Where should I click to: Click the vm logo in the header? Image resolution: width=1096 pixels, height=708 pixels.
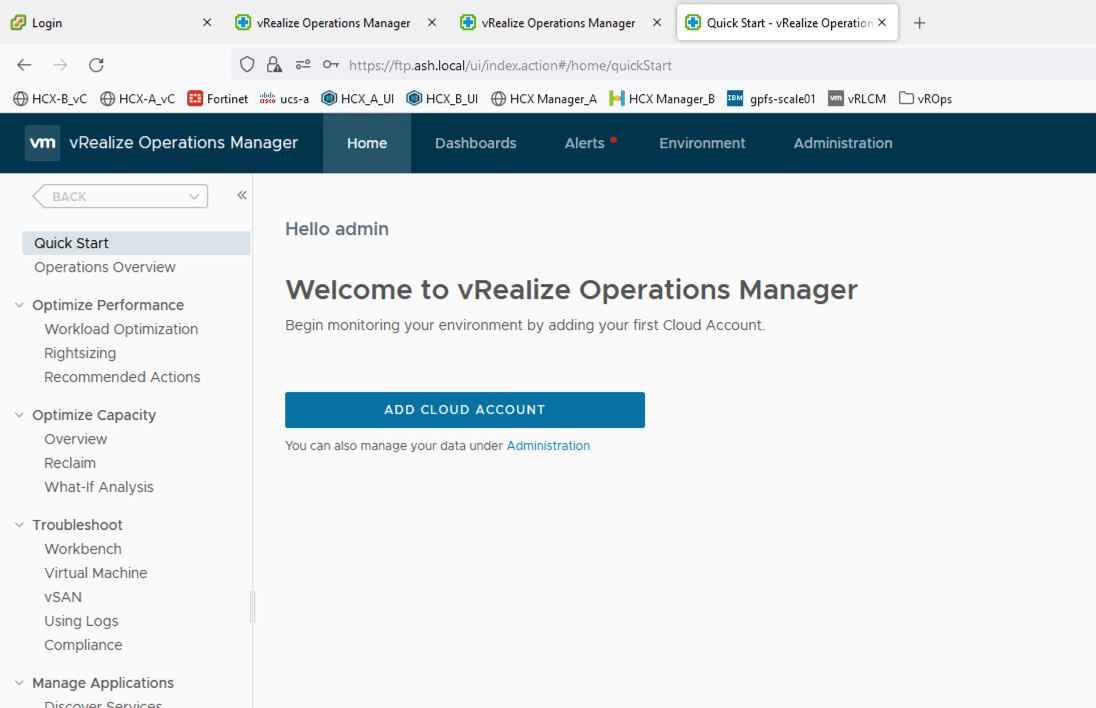click(42, 142)
